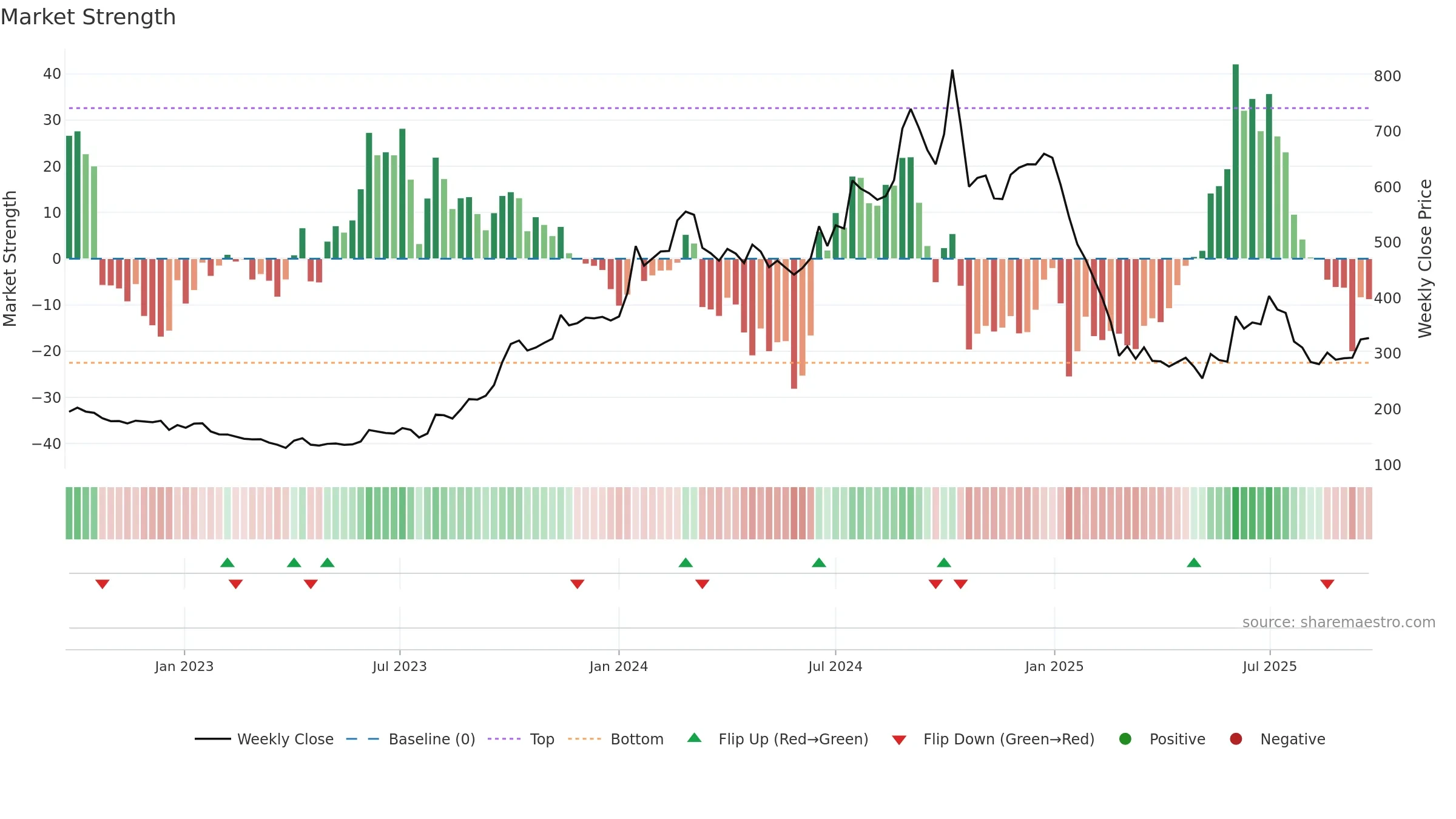Click the Jan 2025 axis label
The image size is (1456, 819).
1054,666
